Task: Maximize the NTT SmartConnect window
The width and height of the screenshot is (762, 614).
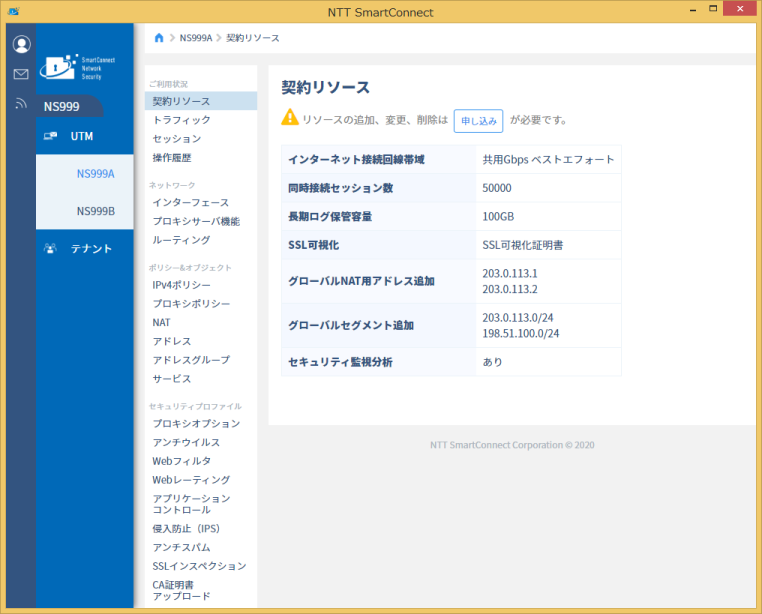Action: [713, 9]
